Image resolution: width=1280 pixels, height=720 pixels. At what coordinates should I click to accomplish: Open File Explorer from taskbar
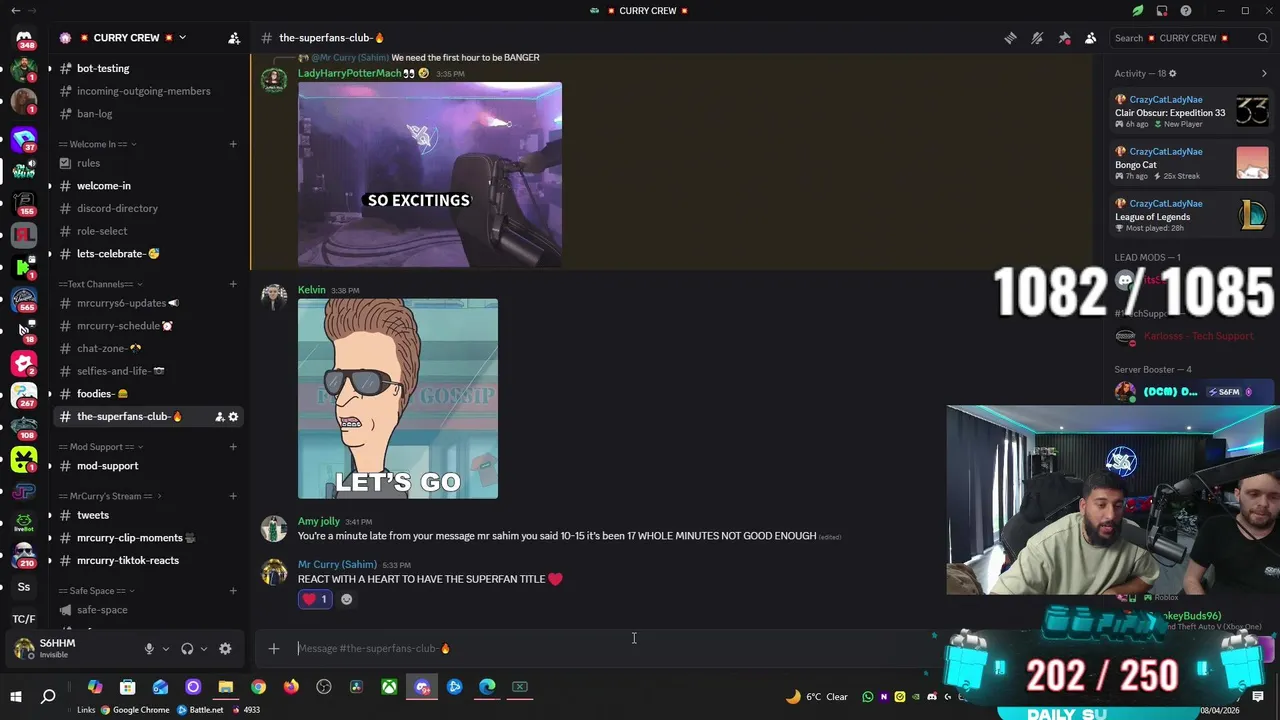coord(226,687)
